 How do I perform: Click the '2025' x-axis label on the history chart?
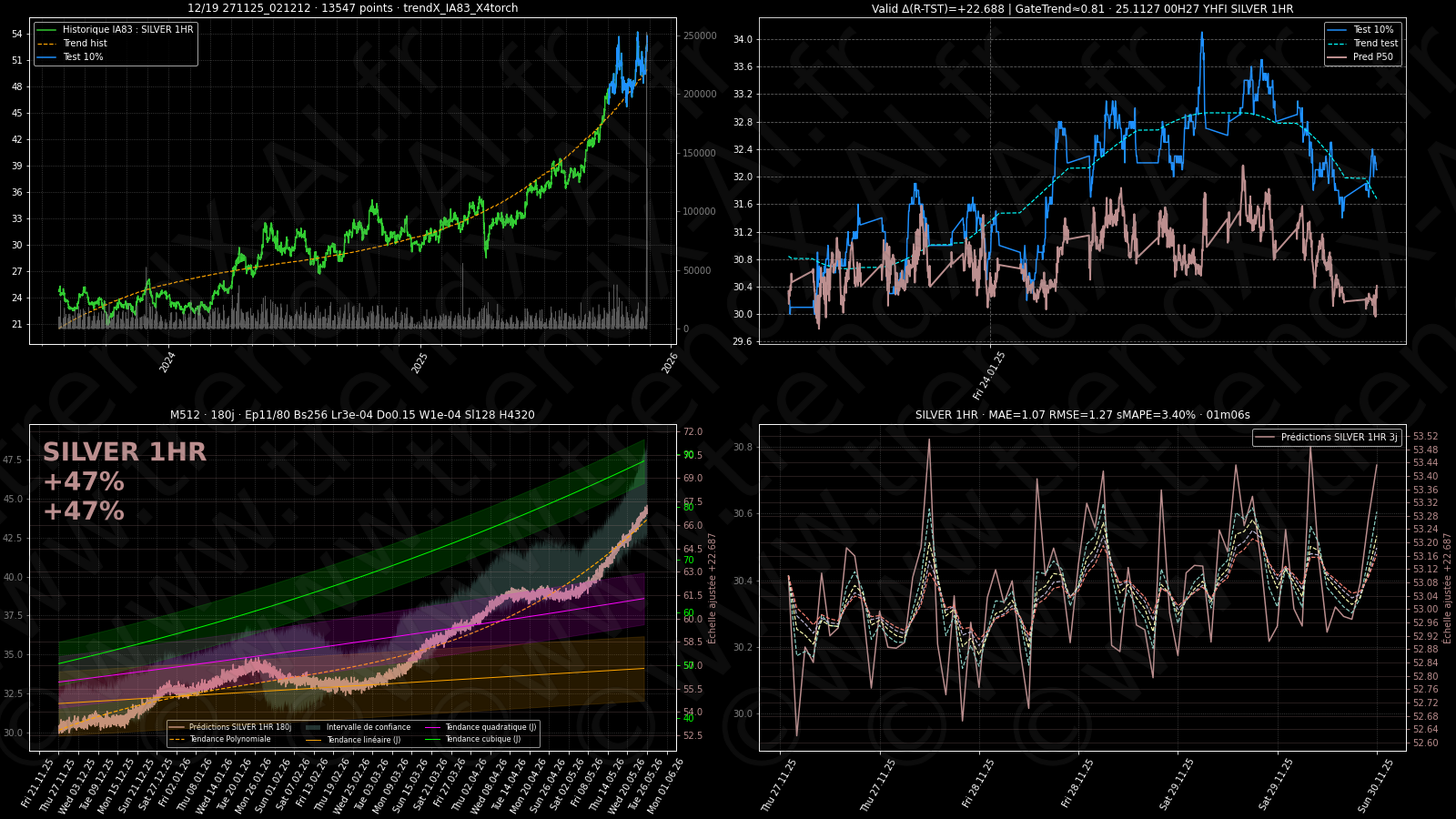pyautogui.click(x=420, y=362)
